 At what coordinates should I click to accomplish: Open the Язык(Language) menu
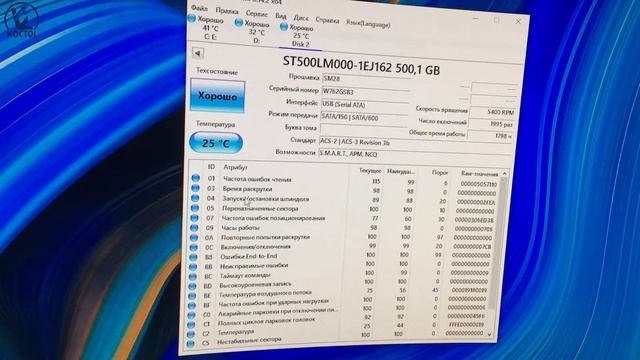point(368,24)
